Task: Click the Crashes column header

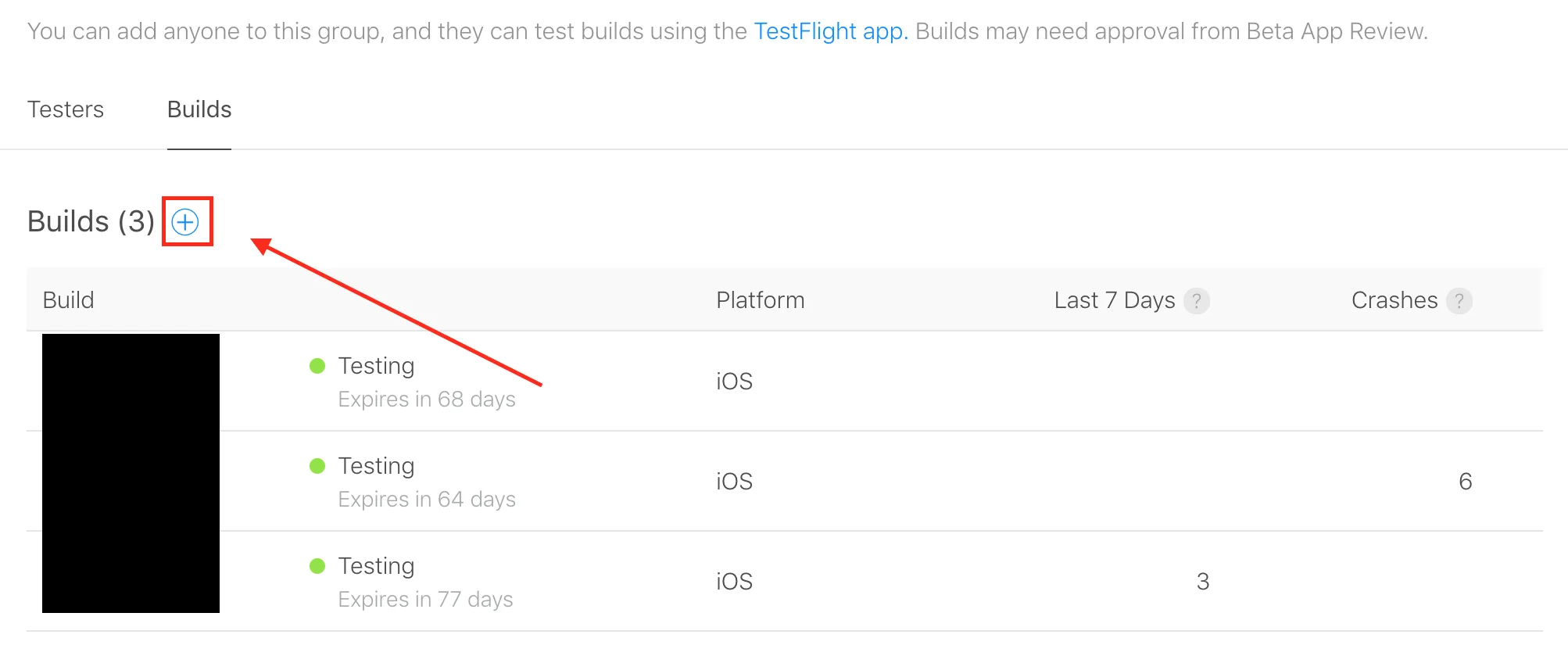Action: click(1394, 300)
